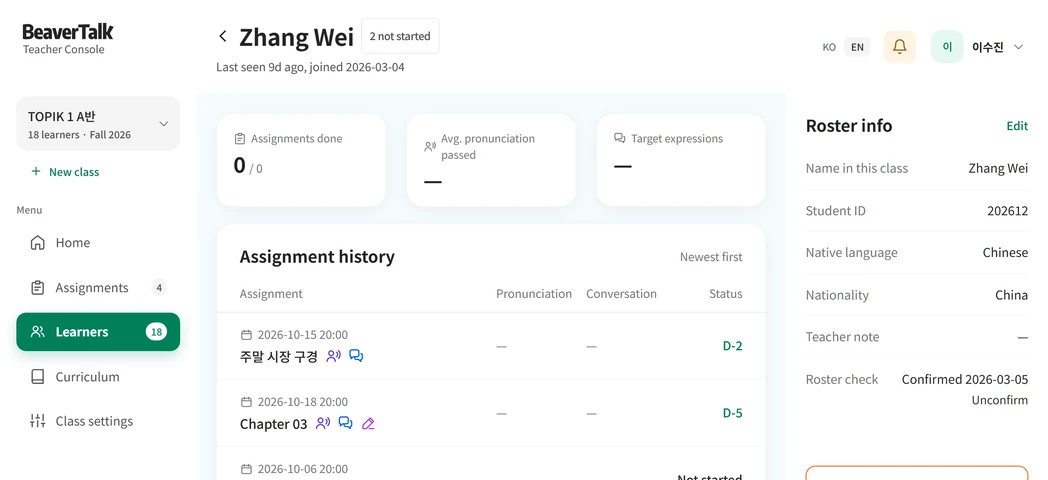Create a New class

(65, 172)
